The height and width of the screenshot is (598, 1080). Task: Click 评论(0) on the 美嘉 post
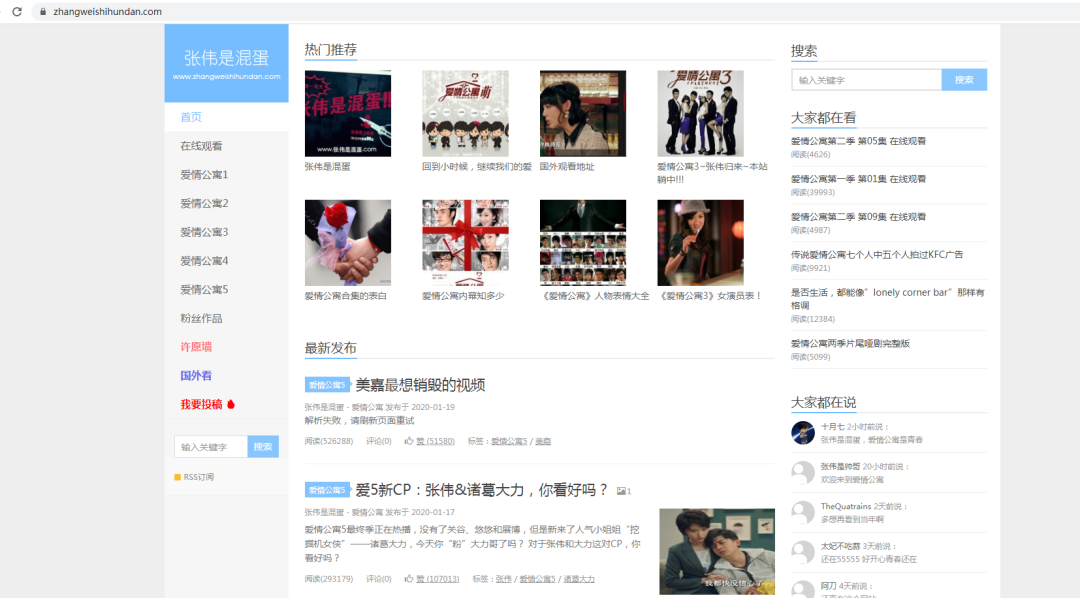[379, 441]
